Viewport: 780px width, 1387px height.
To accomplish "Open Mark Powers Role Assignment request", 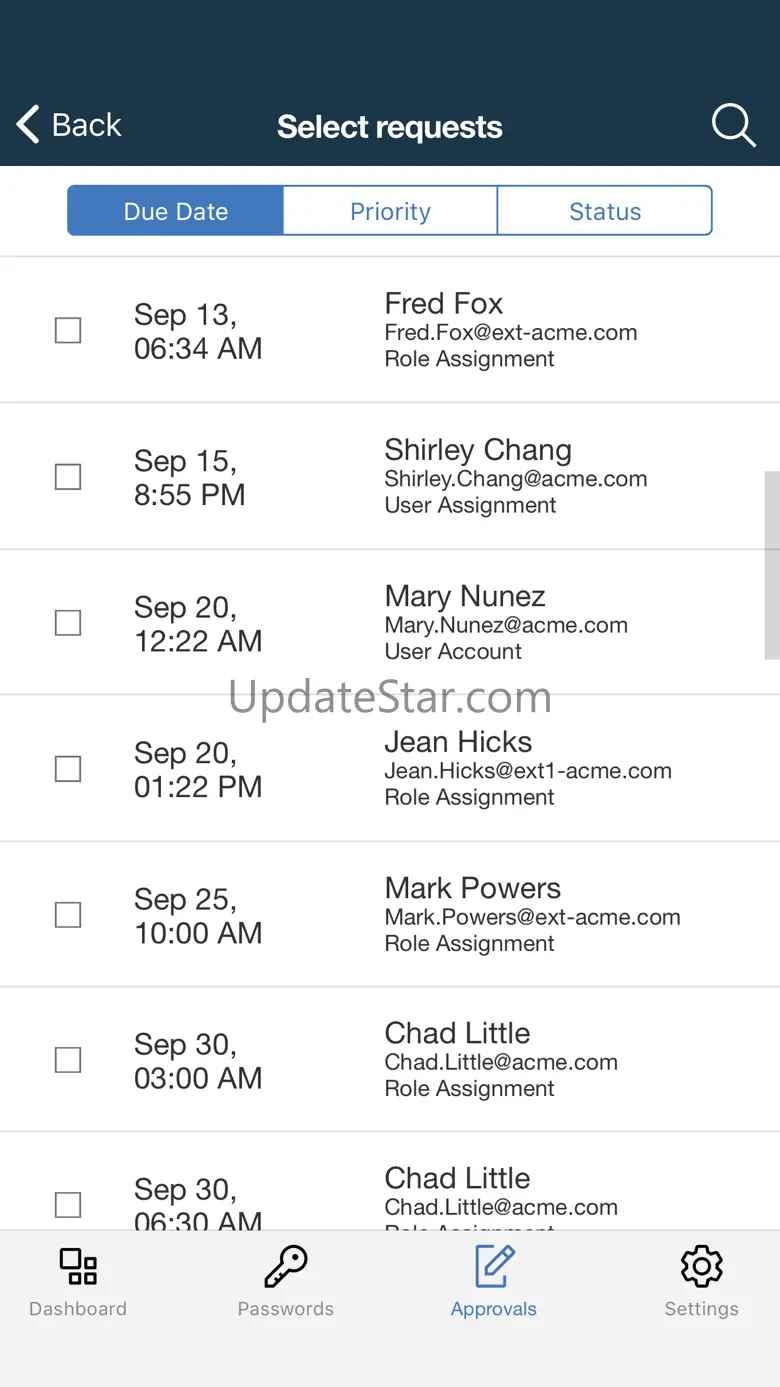I will click(x=390, y=914).
